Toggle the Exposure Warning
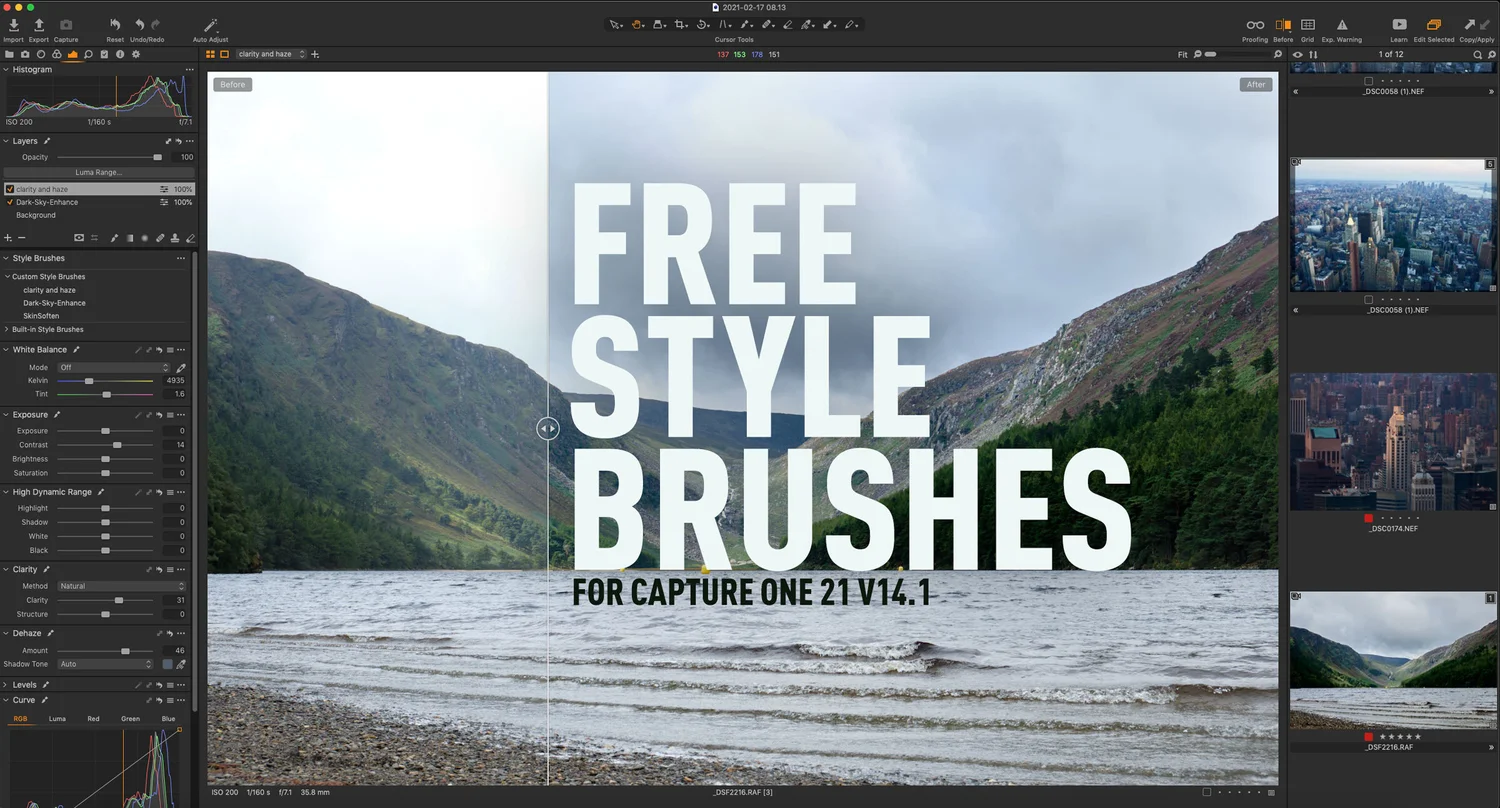This screenshot has height=808, width=1500. click(1342, 25)
